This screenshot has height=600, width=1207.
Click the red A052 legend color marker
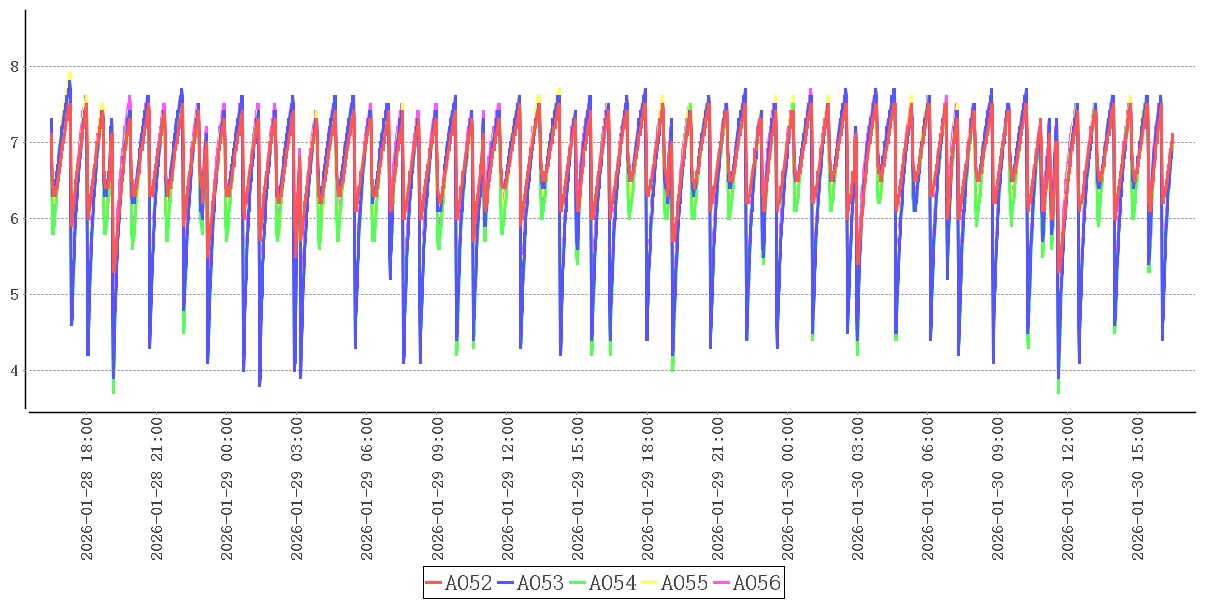(434, 583)
